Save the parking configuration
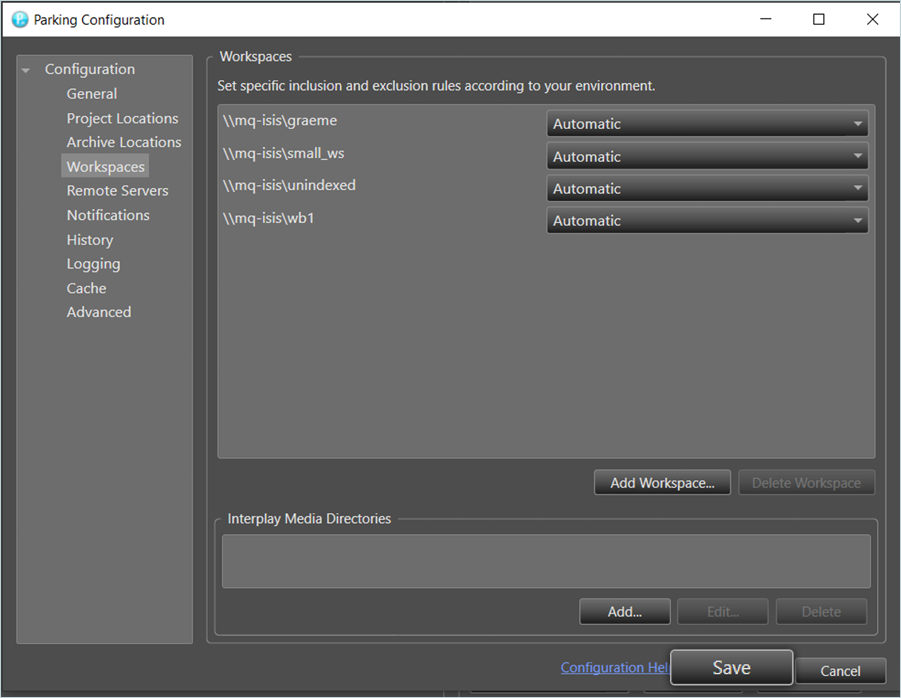The width and height of the screenshot is (901, 698). pos(731,668)
